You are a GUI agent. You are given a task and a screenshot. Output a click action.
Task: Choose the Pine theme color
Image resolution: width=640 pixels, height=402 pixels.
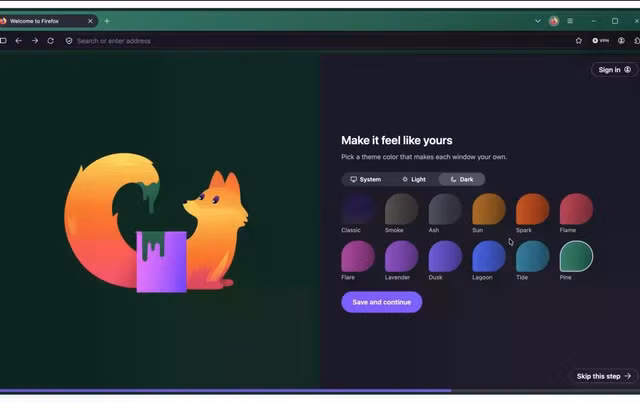coord(576,256)
